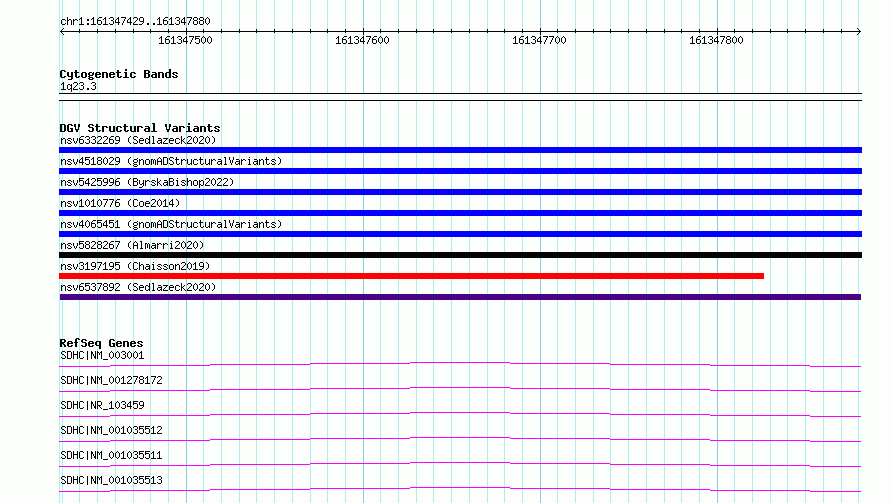Open the DGV Structural Variants track title

coord(140,128)
